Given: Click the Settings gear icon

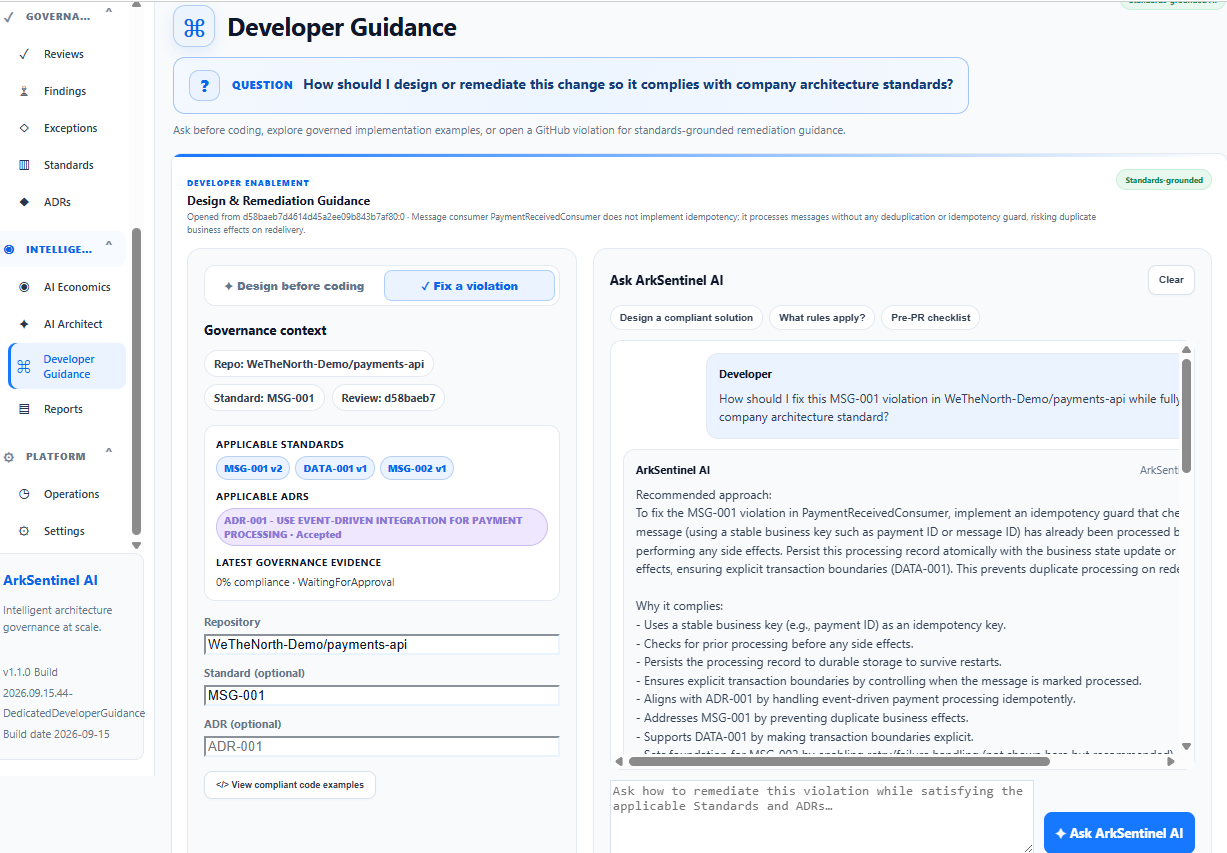Looking at the screenshot, I should (24, 531).
